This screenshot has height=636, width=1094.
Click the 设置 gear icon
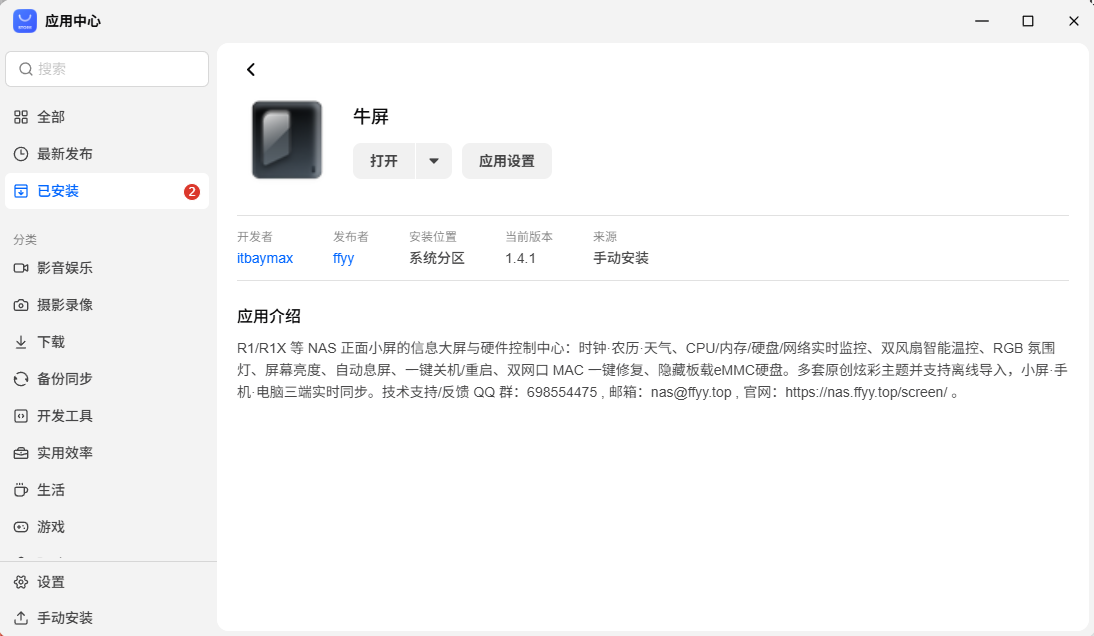pyautogui.click(x=21, y=582)
